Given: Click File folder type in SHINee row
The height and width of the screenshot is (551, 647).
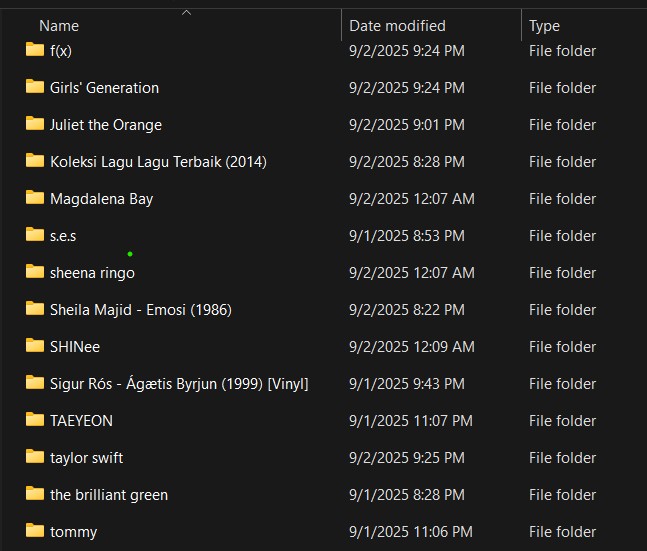Looking at the screenshot, I should [562, 347].
